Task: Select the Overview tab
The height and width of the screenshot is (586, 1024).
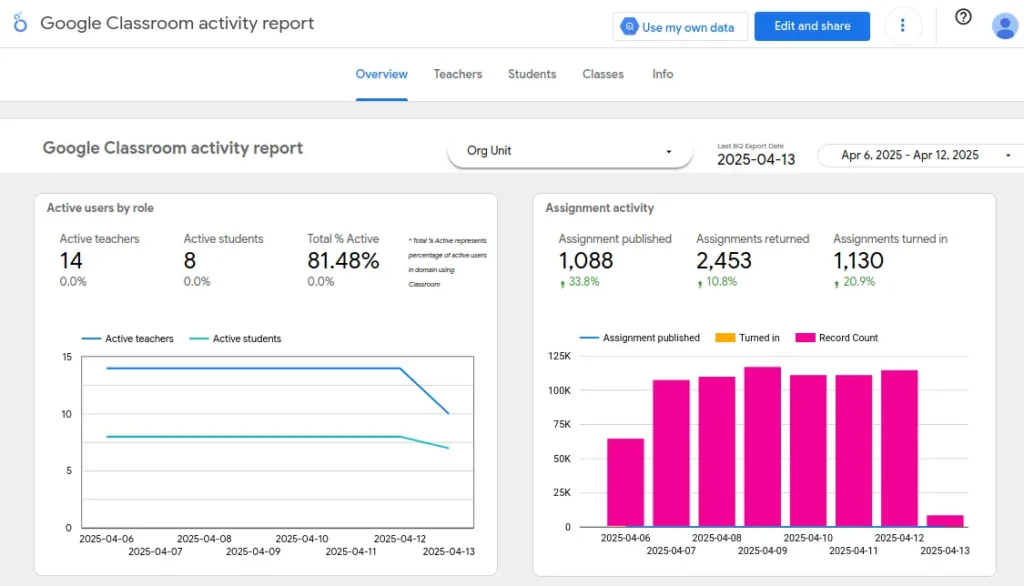Action: pyautogui.click(x=381, y=74)
